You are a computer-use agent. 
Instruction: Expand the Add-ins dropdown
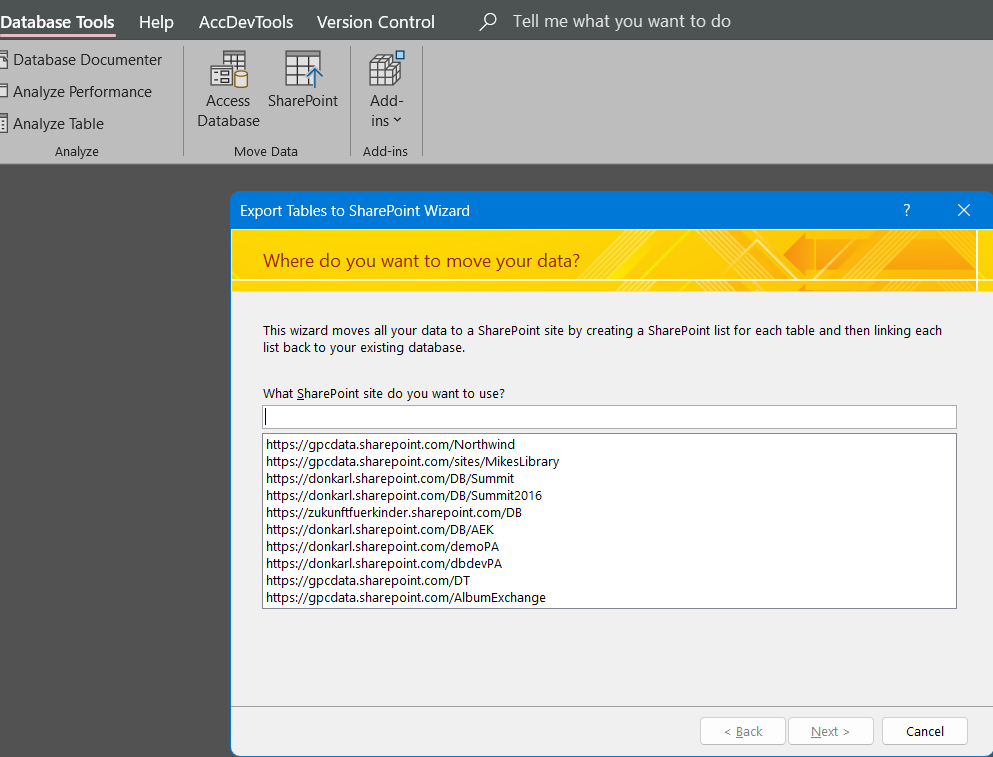[x=386, y=89]
